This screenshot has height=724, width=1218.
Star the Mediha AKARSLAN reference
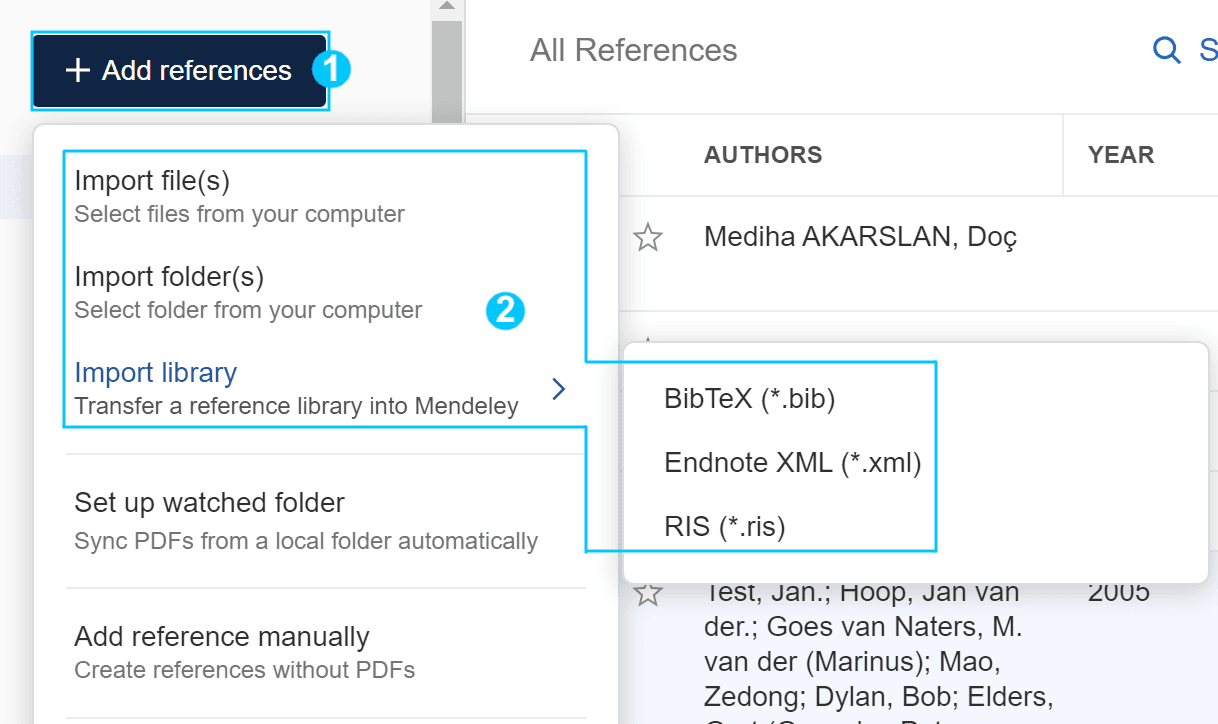point(648,238)
